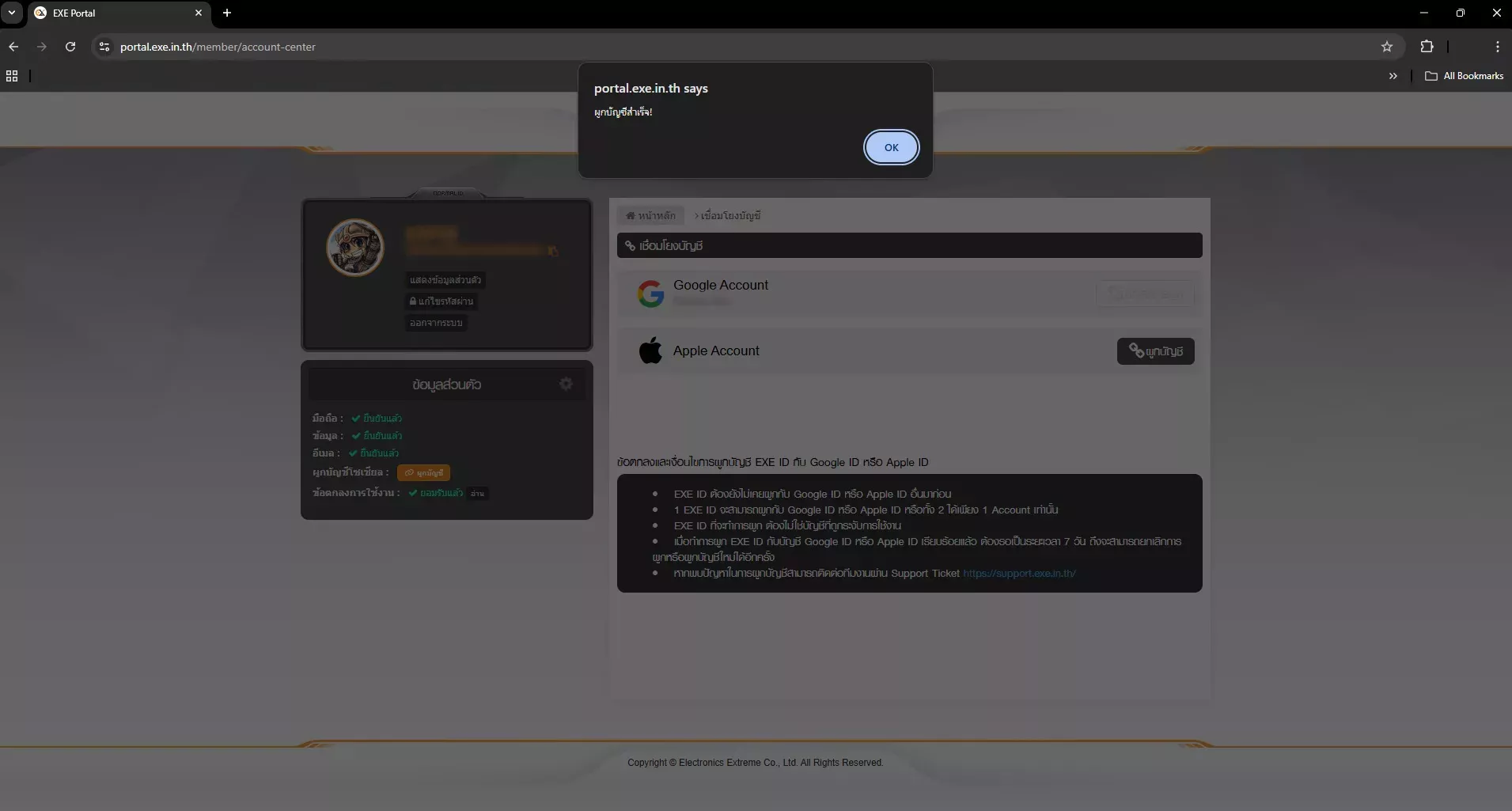Select the EXE Portal tab
This screenshot has height=811, width=1512.
(x=111, y=13)
